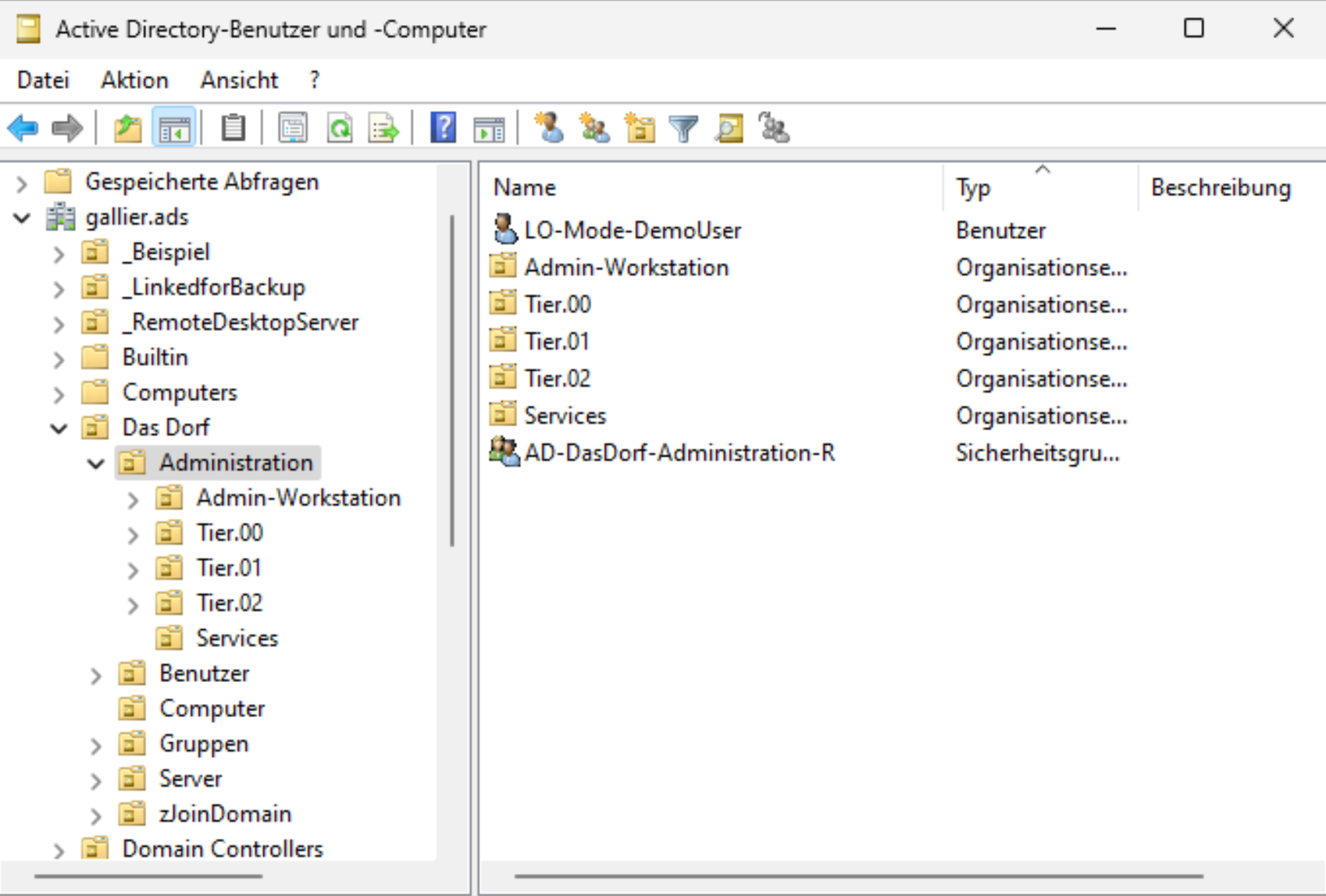The image size is (1326, 896).
Task: Click the Forward arrow in toolbar
Action: coord(67,128)
